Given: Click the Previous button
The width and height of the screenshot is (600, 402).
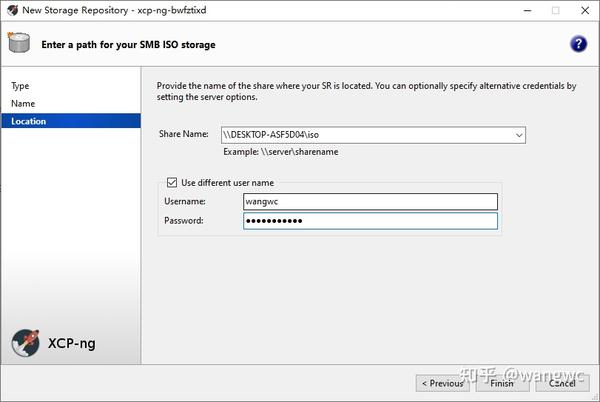Looking at the screenshot, I should (x=443, y=382).
